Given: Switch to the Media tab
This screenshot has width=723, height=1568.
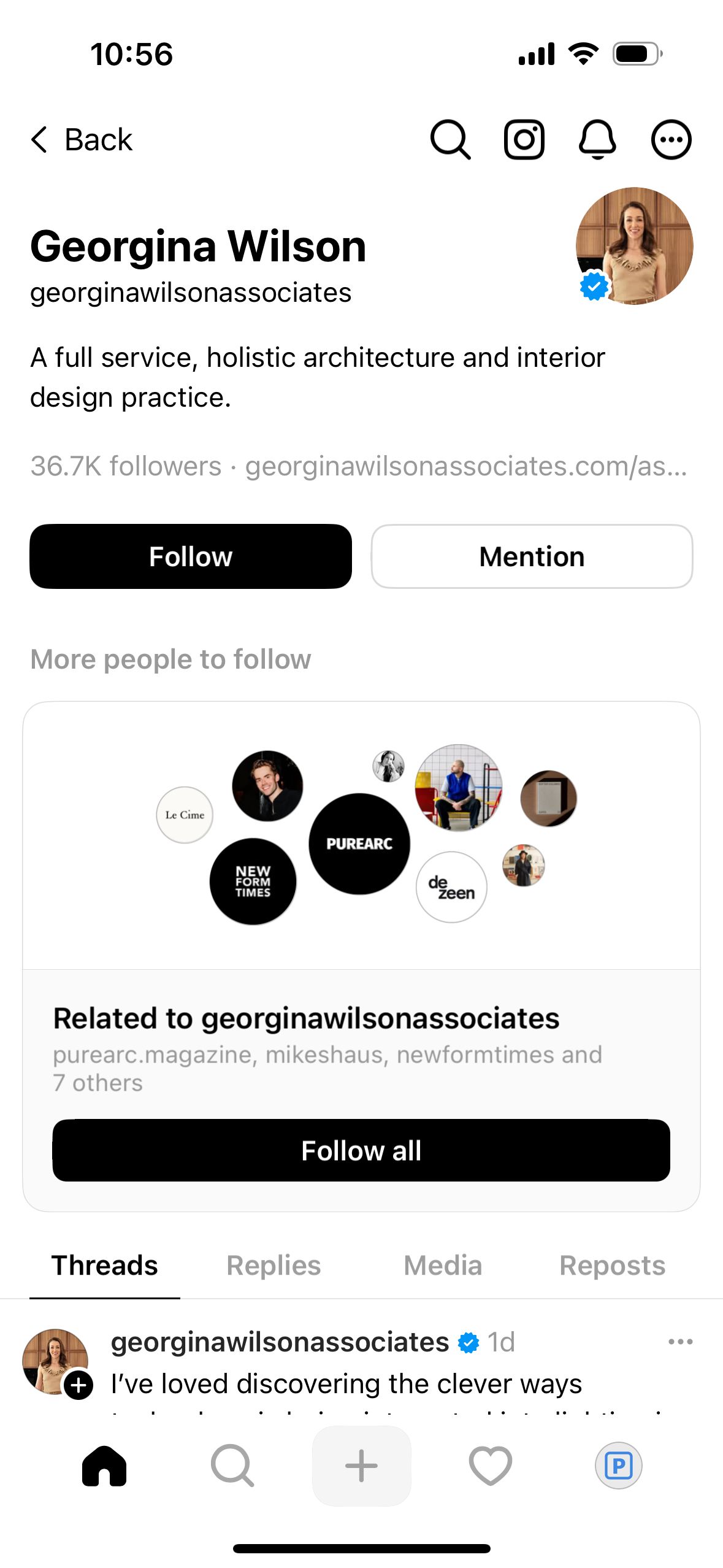Looking at the screenshot, I should point(443,1266).
